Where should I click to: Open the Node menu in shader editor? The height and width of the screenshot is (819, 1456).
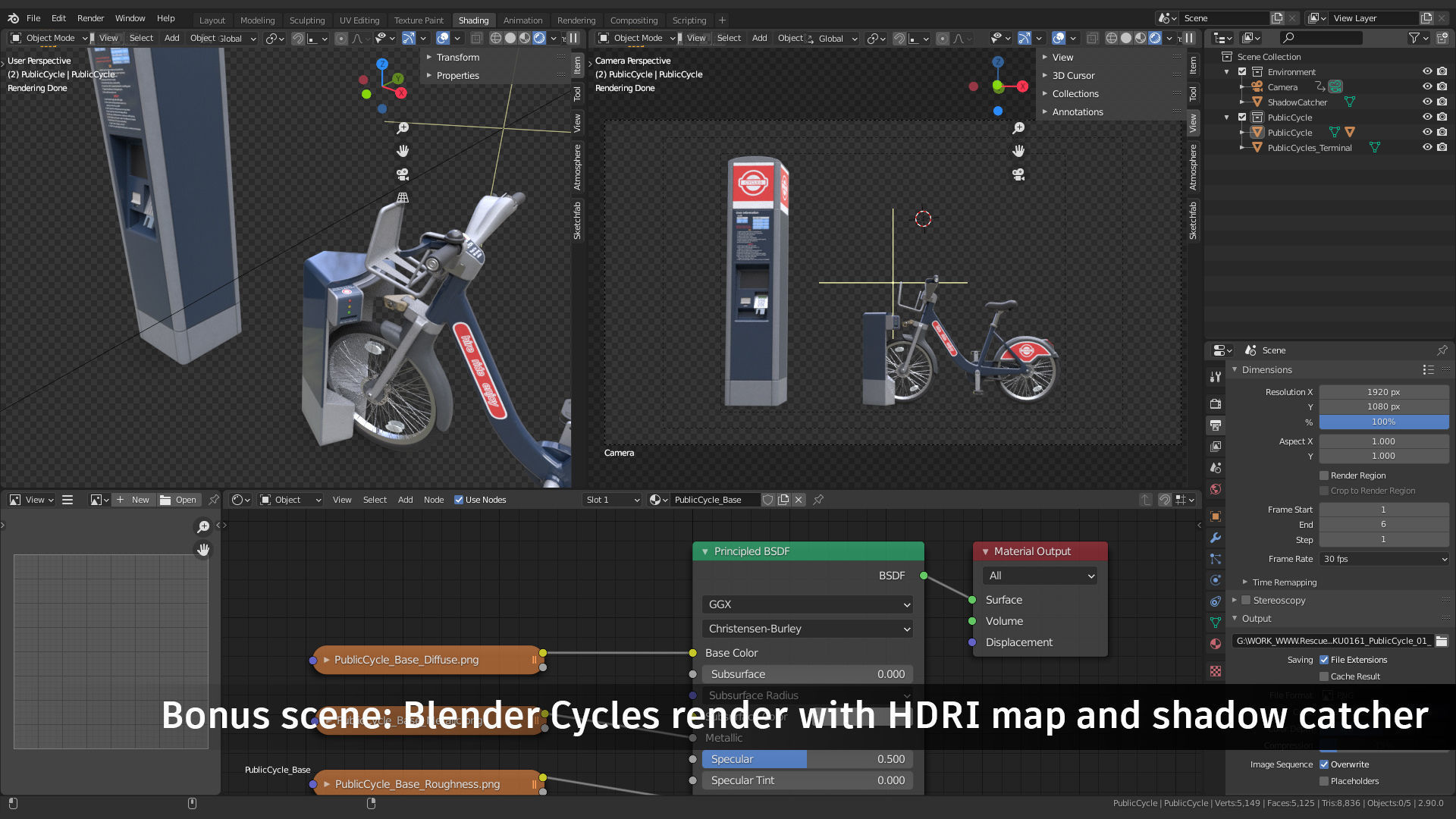(x=434, y=500)
